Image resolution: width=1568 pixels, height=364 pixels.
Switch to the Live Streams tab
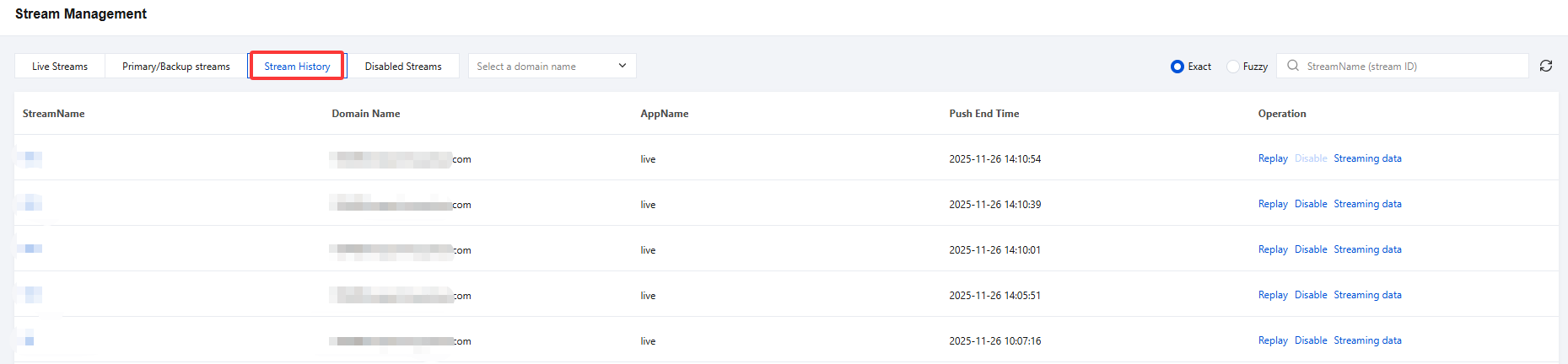point(60,67)
